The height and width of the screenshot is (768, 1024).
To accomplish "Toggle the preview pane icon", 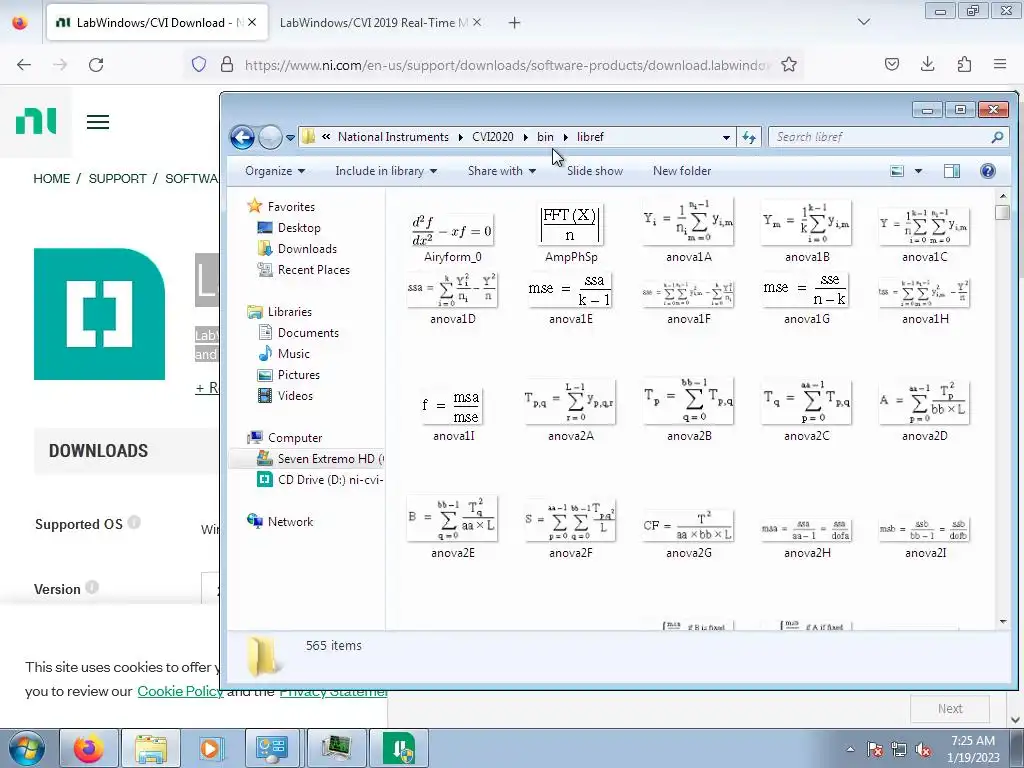I will coord(952,171).
